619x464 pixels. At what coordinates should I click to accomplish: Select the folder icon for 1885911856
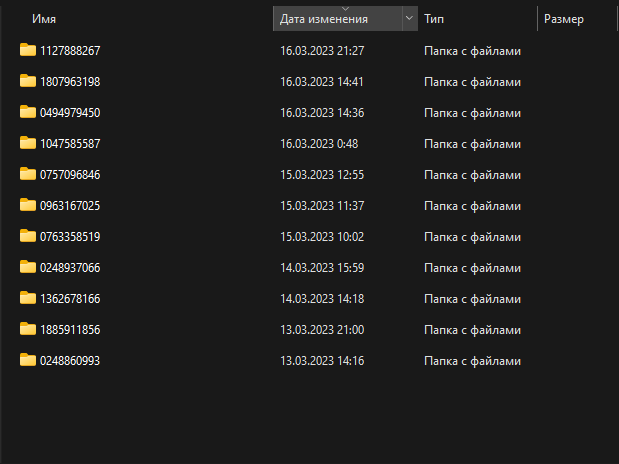28,329
